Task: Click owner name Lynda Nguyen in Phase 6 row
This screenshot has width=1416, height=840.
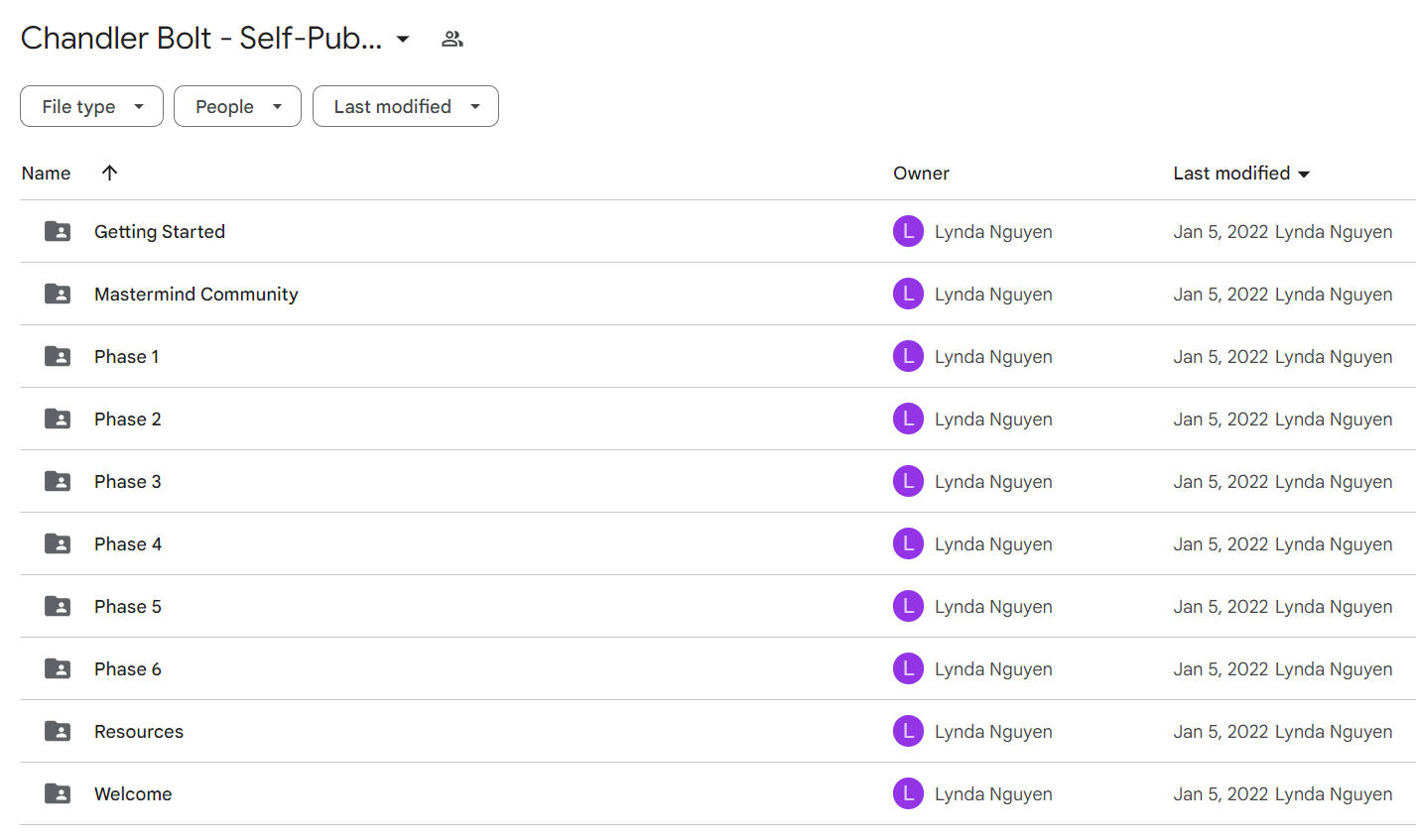Action: coord(993,669)
